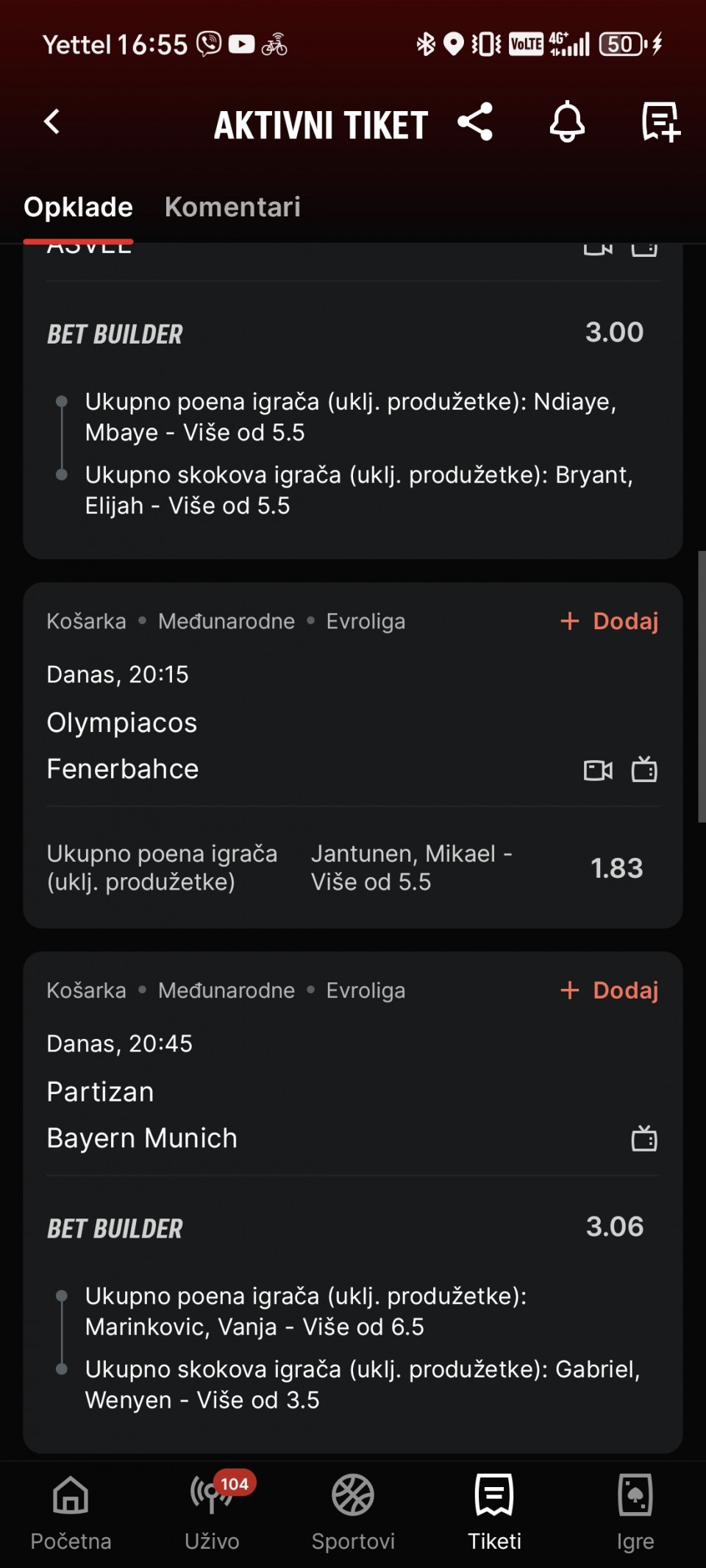
Task: Open the Partizan vs Bayern Munich match
Action: (142, 1115)
